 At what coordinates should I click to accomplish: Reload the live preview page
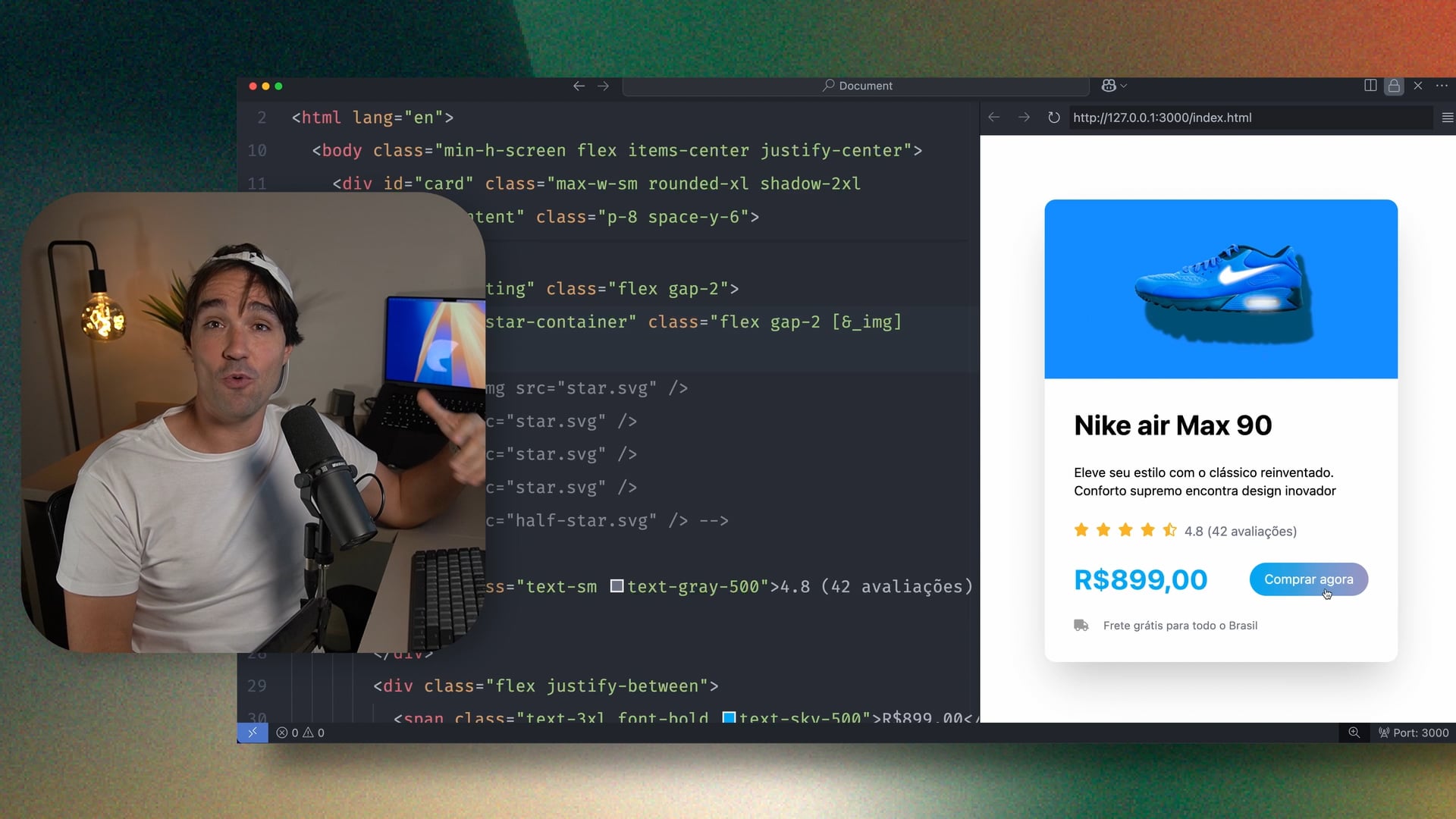coord(1053,118)
